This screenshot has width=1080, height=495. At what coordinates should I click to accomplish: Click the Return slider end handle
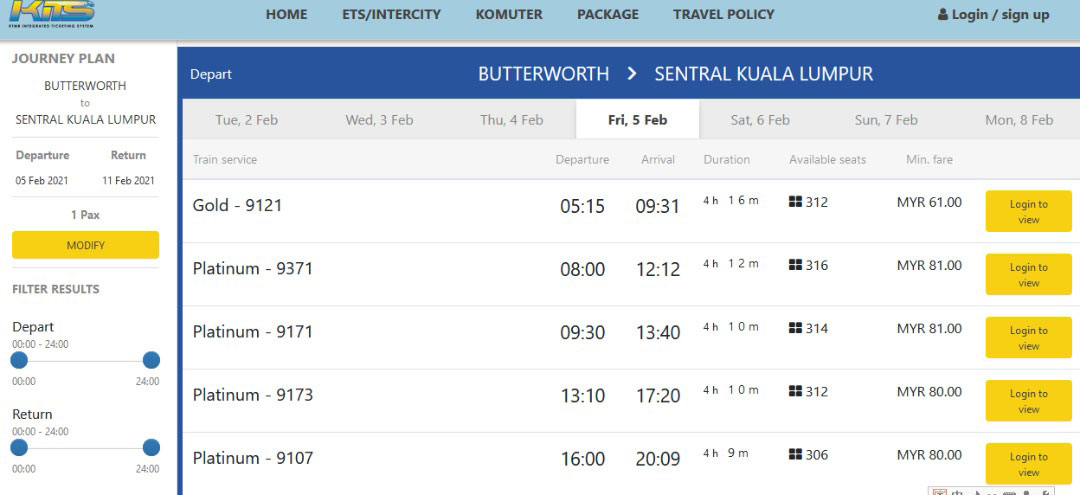pyautogui.click(x=151, y=447)
